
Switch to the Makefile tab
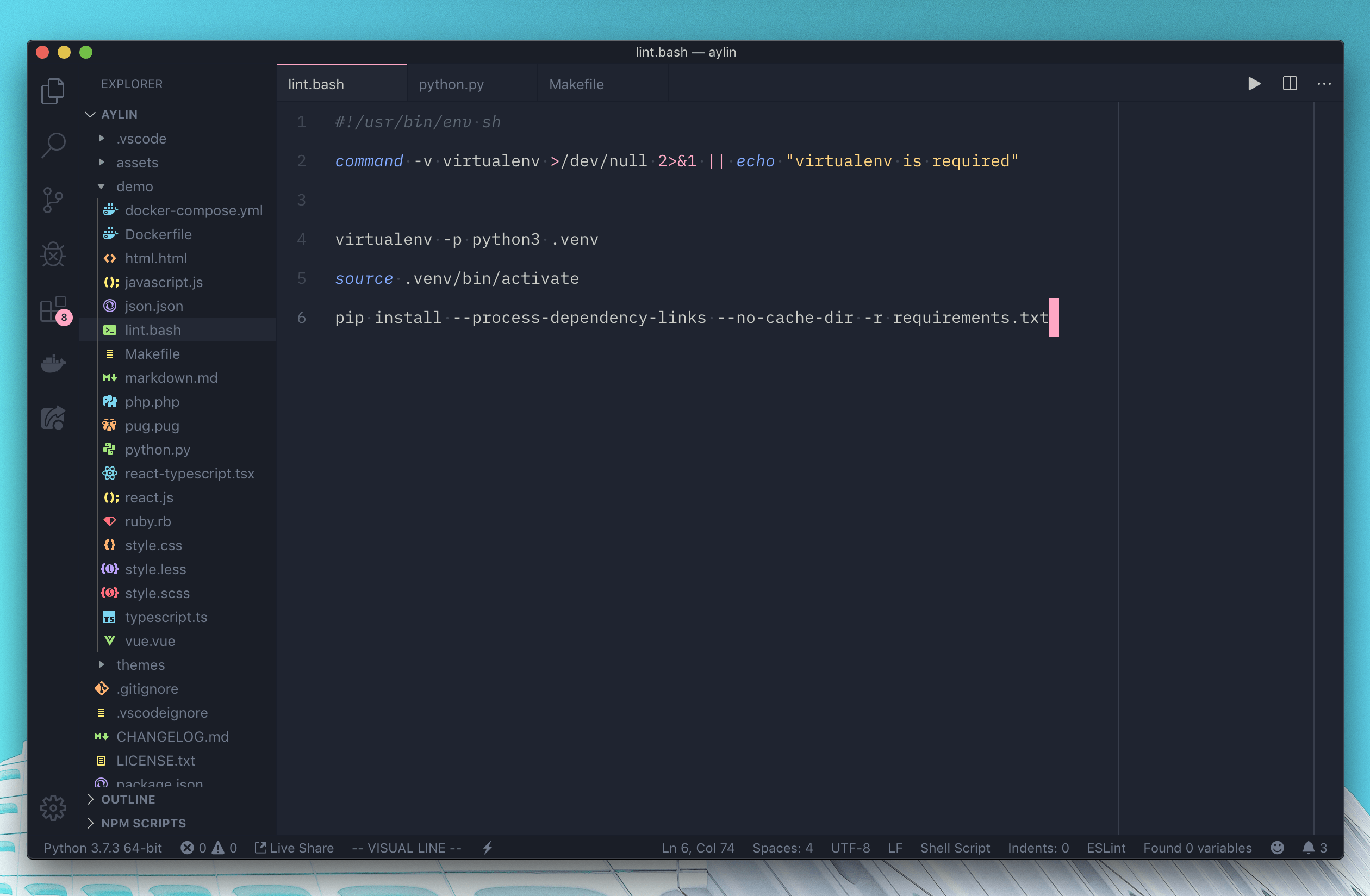[x=576, y=84]
